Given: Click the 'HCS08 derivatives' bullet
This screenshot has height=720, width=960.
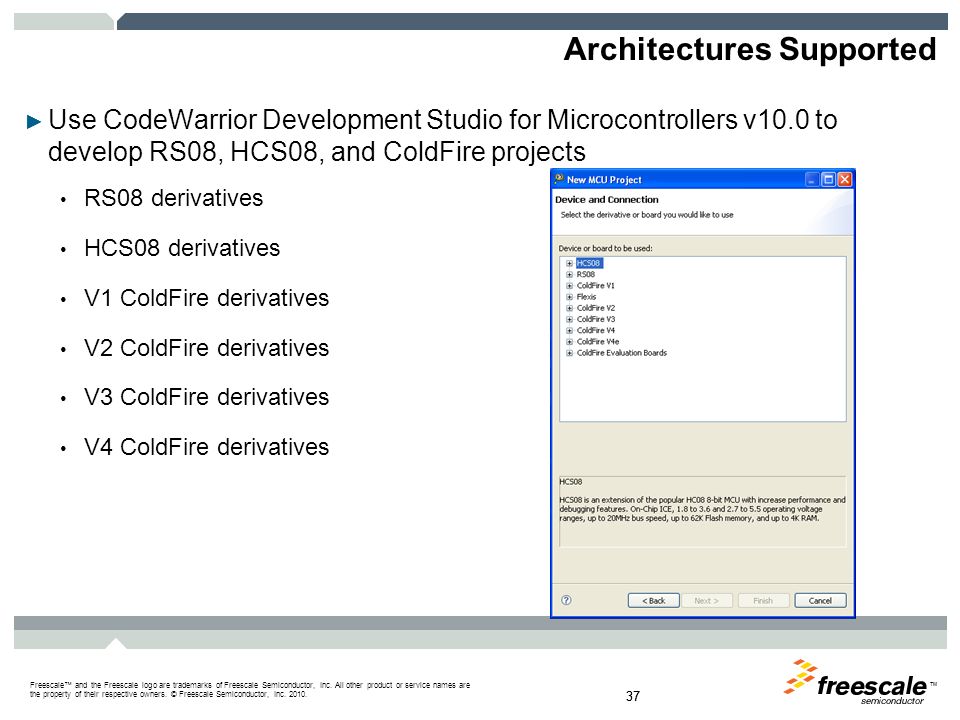Looking at the screenshot, I should (x=182, y=249).
